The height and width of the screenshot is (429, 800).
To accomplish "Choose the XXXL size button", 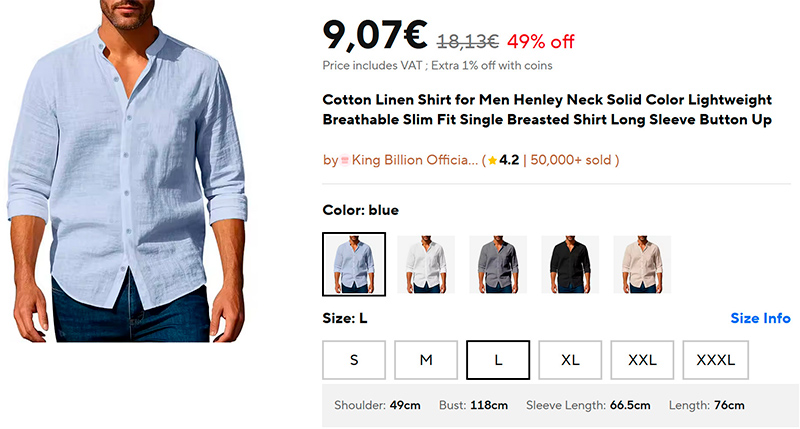I will (715, 360).
